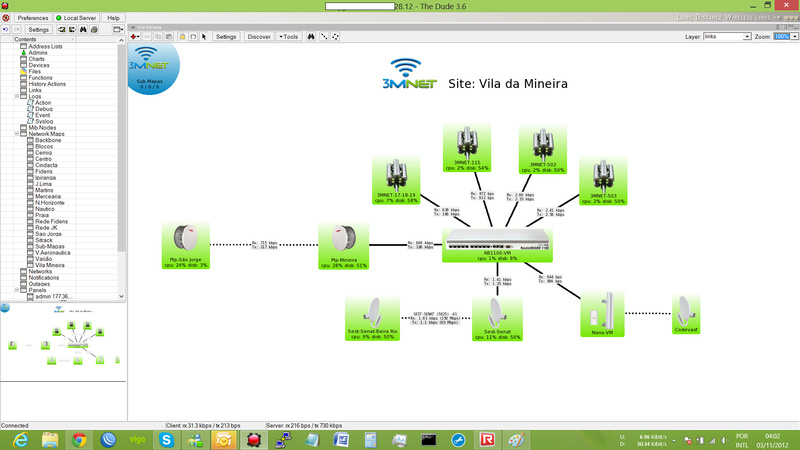Select Syslog under Logs
This screenshot has width=800, height=450.
click(x=44, y=121)
